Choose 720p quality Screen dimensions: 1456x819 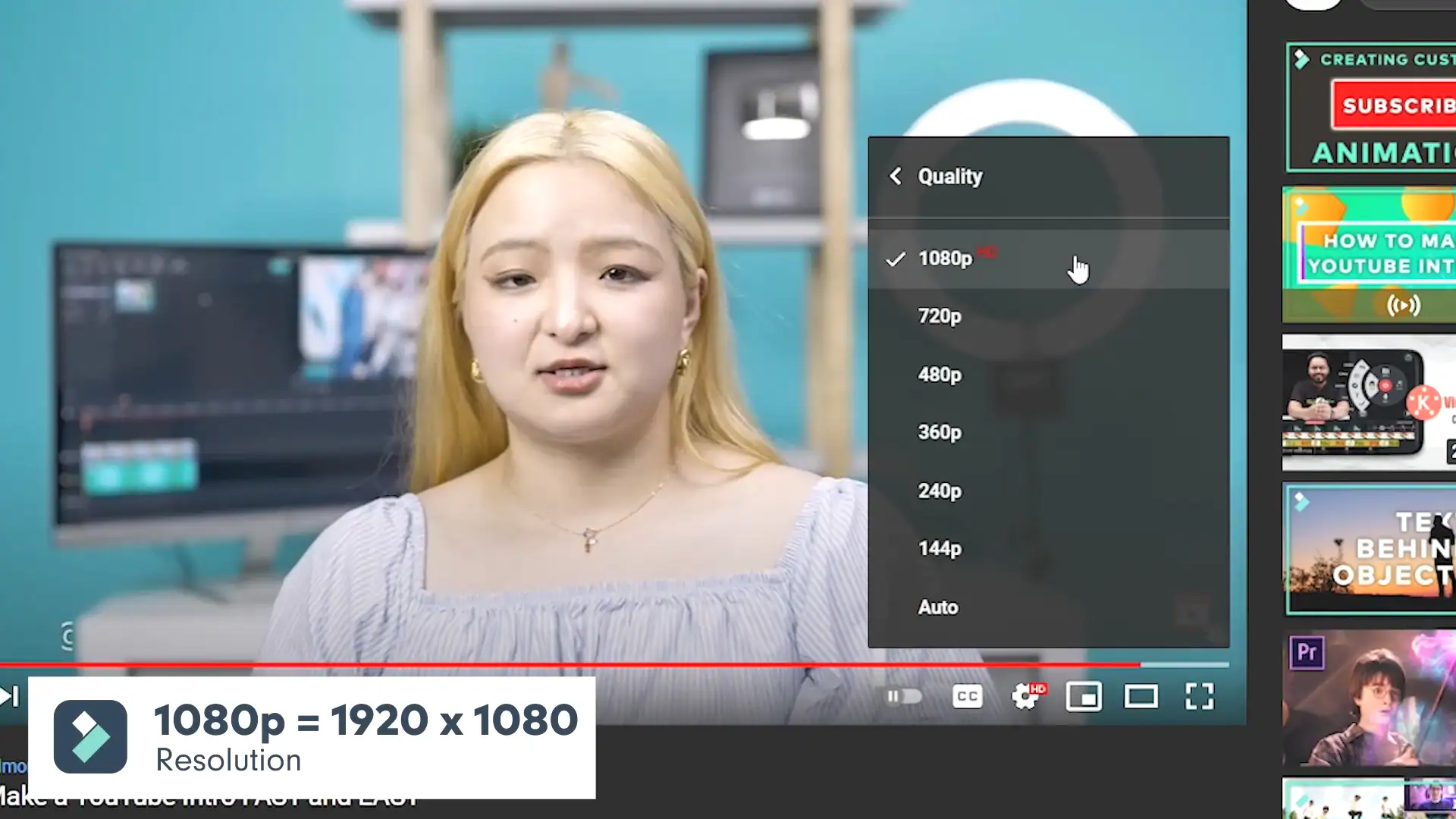coord(940,316)
